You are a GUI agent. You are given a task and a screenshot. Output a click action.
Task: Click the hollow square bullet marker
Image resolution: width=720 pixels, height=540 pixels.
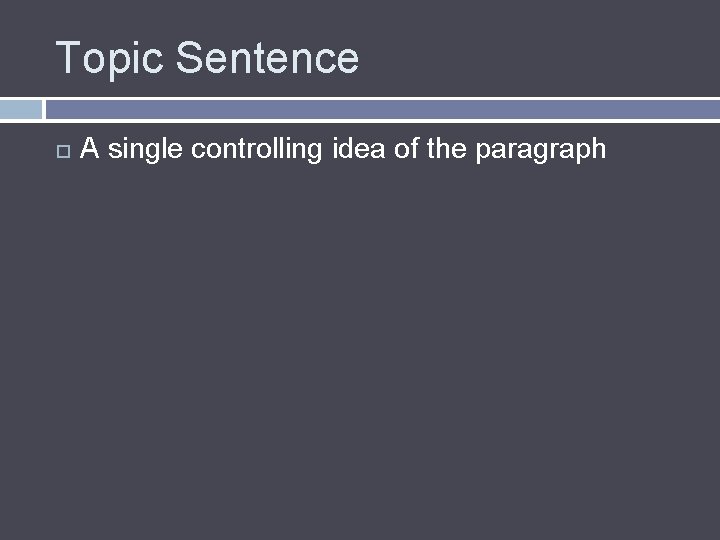63,151
